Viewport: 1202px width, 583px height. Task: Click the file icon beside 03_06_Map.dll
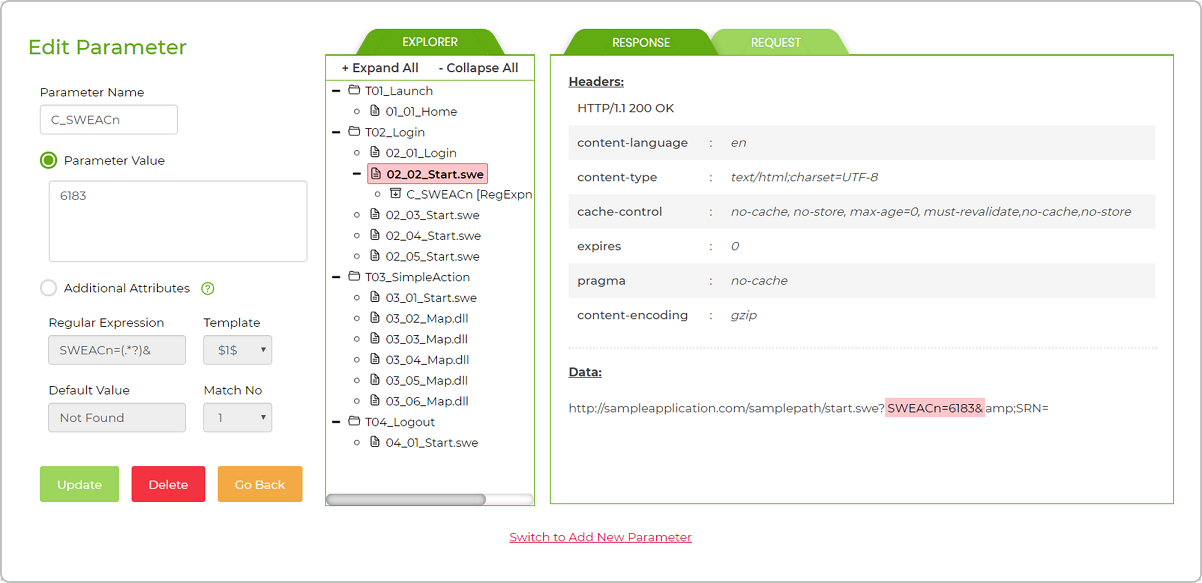[x=375, y=400]
